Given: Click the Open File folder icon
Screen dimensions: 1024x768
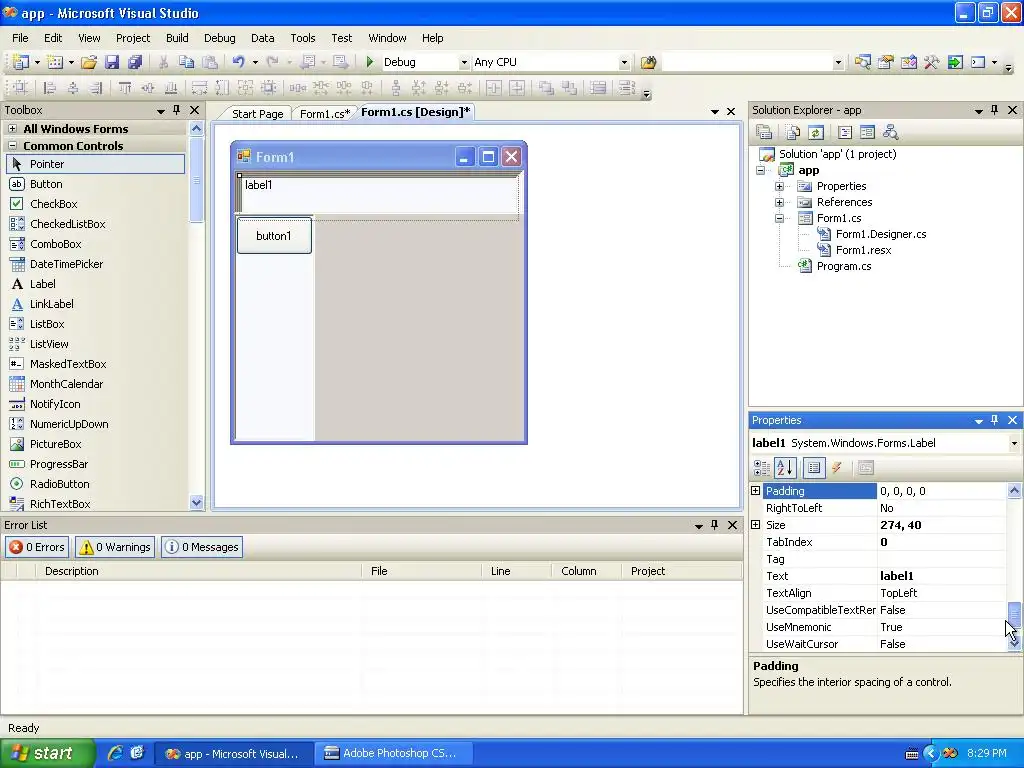Looking at the screenshot, I should click(89, 62).
